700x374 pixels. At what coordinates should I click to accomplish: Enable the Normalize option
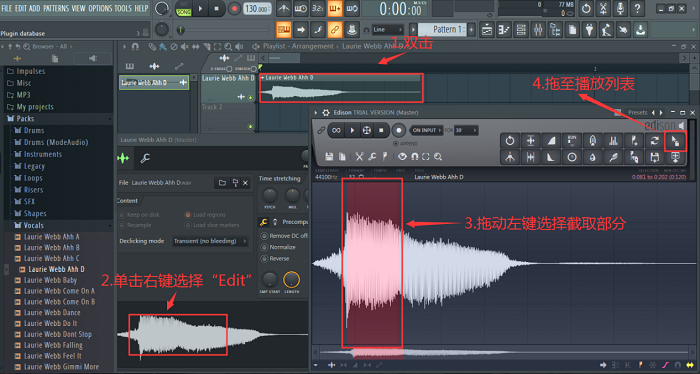tap(278, 247)
